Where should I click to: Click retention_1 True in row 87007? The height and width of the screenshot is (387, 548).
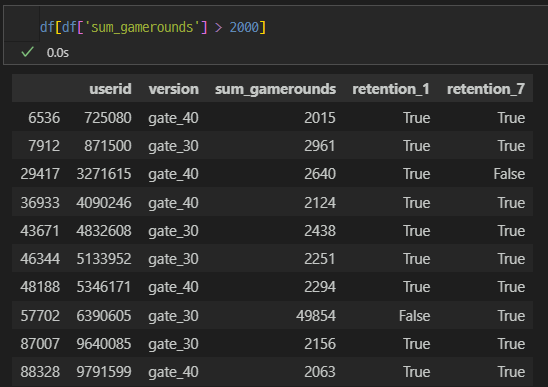click(417, 344)
